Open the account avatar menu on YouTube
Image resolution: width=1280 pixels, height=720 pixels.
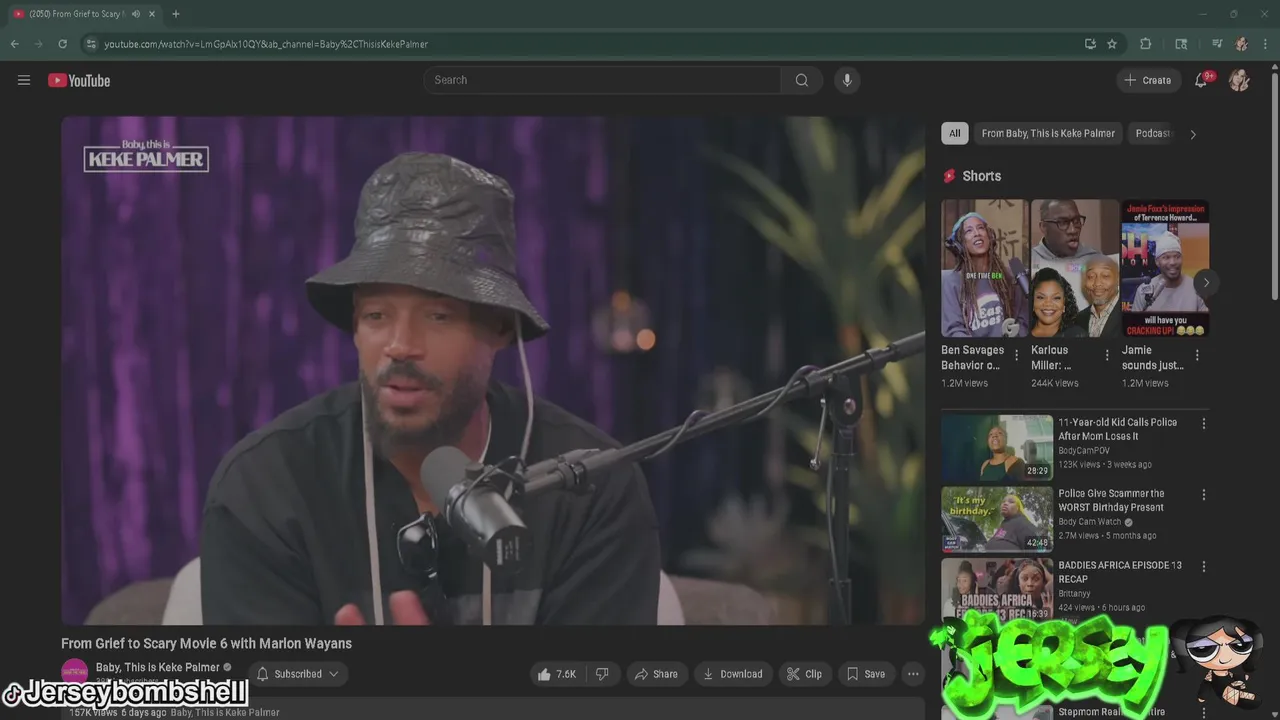[x=1239, y=80]
